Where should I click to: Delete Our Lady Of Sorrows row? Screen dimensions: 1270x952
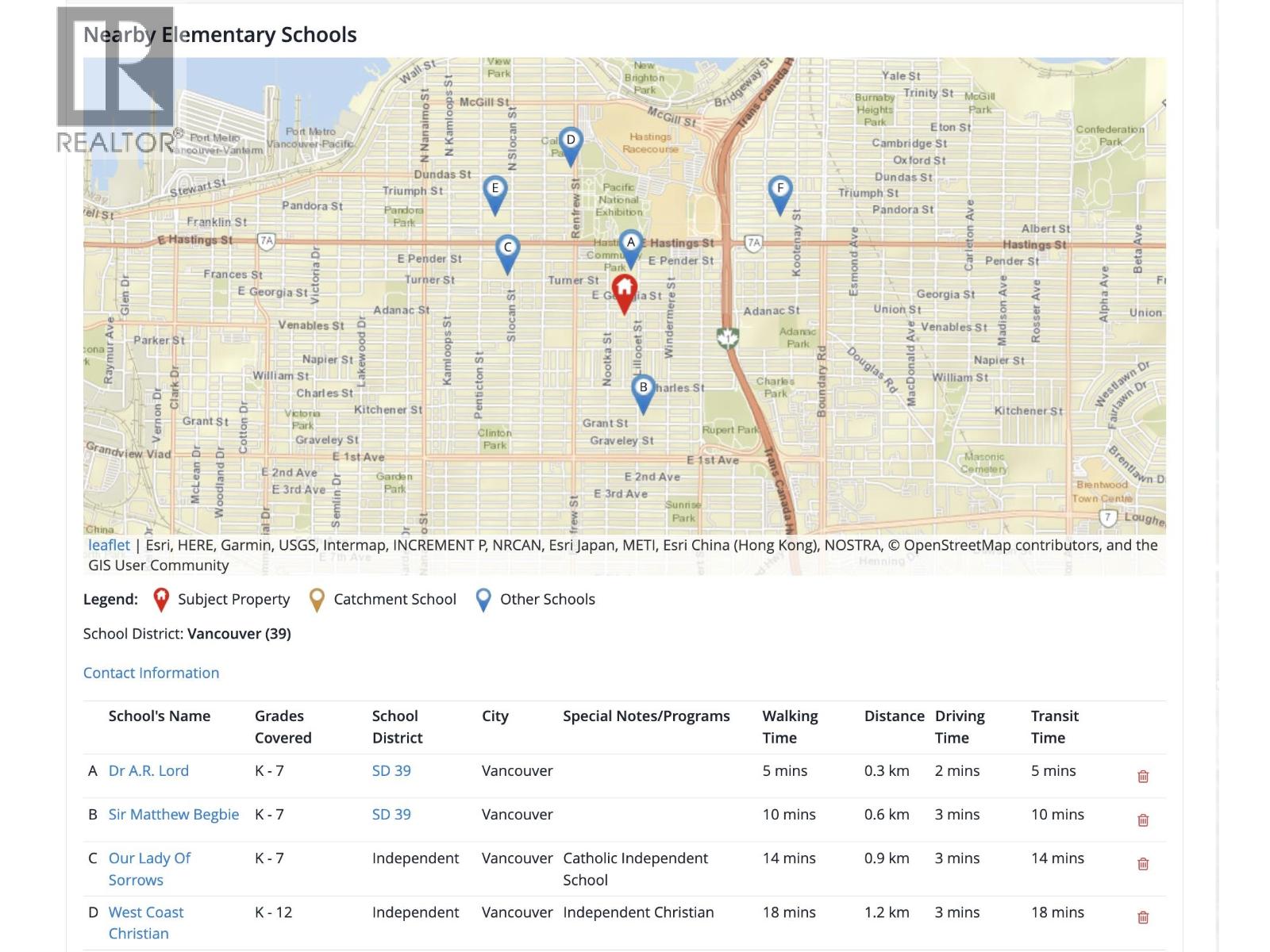coord(1143,863)
